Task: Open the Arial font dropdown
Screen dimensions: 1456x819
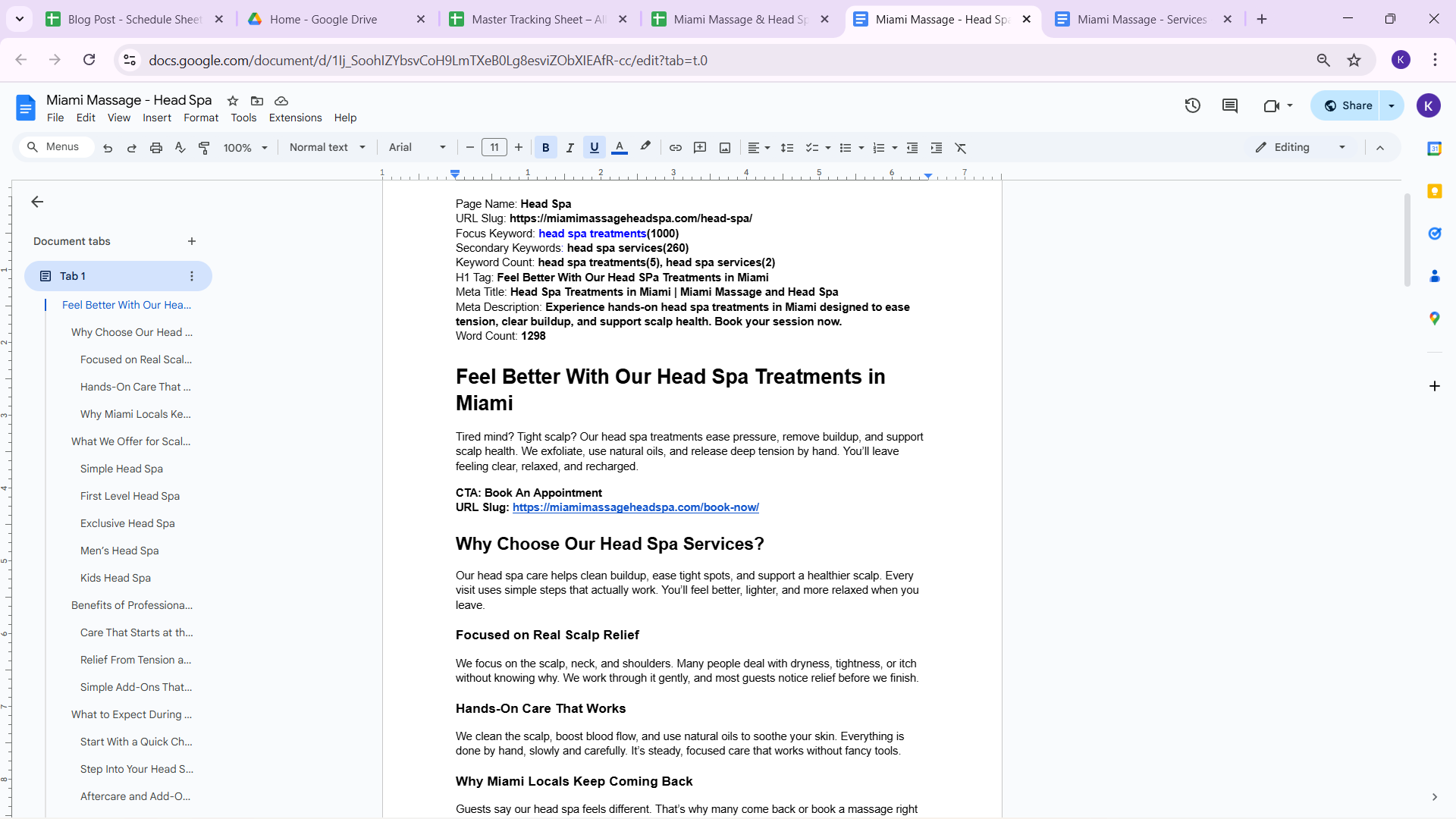Action: (x=417, y=148)
